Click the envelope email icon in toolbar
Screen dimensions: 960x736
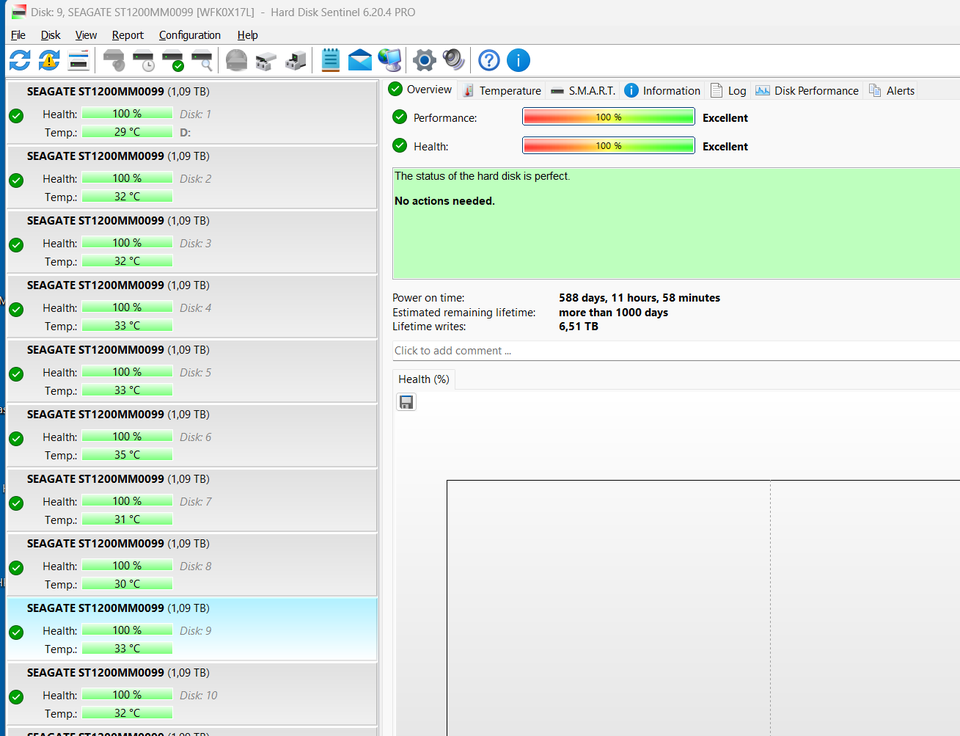click(x=360, y=60)
